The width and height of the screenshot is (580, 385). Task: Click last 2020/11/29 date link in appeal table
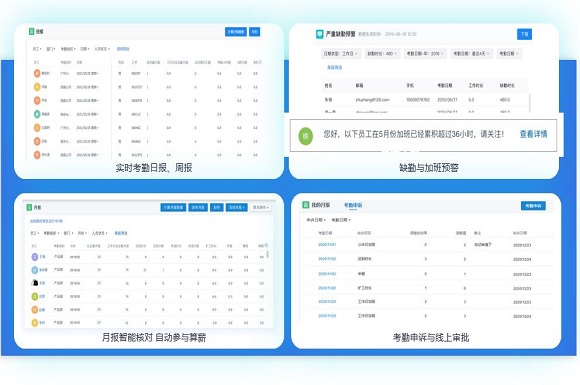pos(327,315)
